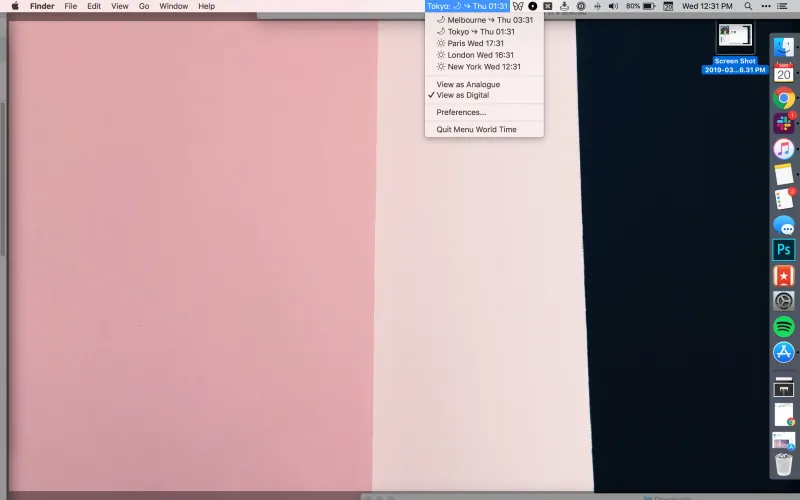Screen dimensions: 800x500
Task: Click the calendar date menu bar icon
Action: tap(668, 6)
